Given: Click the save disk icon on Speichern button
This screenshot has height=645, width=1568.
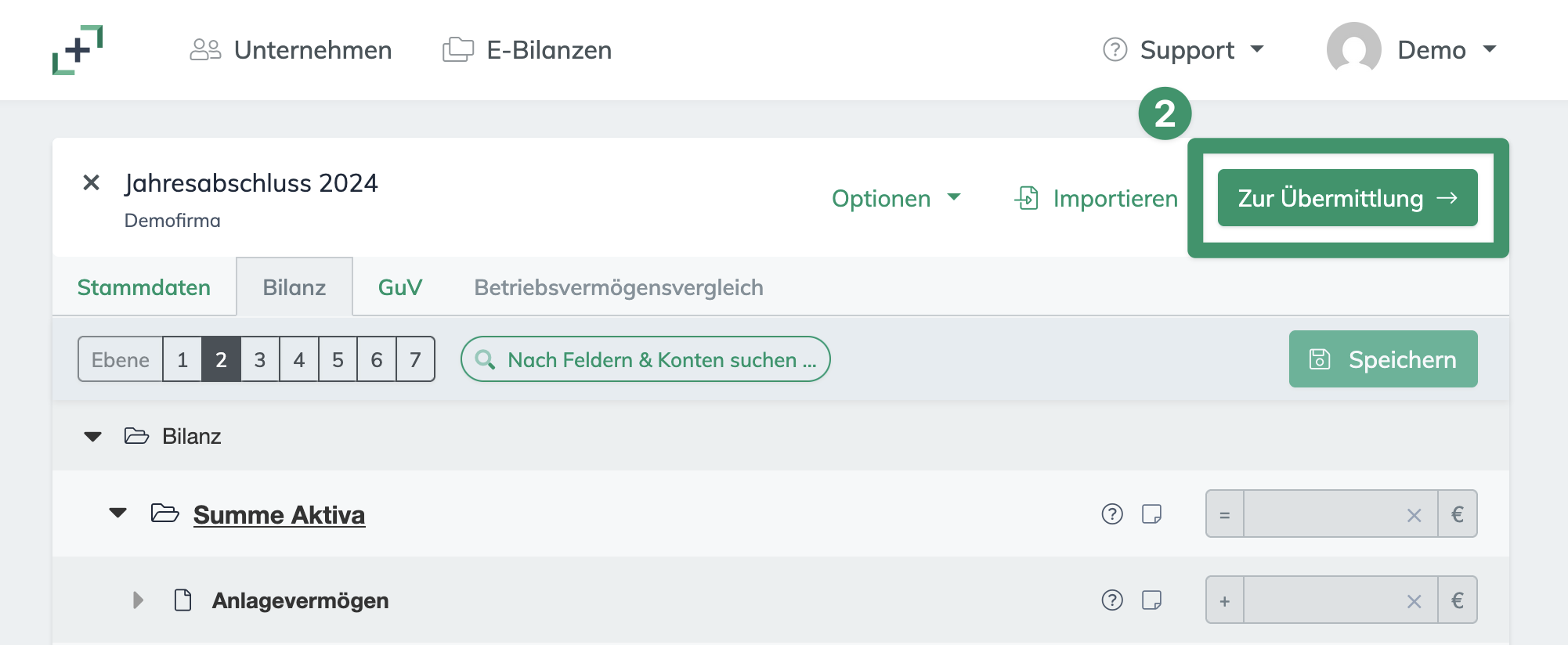Looking at the screenshot, I should point(1321,359).
